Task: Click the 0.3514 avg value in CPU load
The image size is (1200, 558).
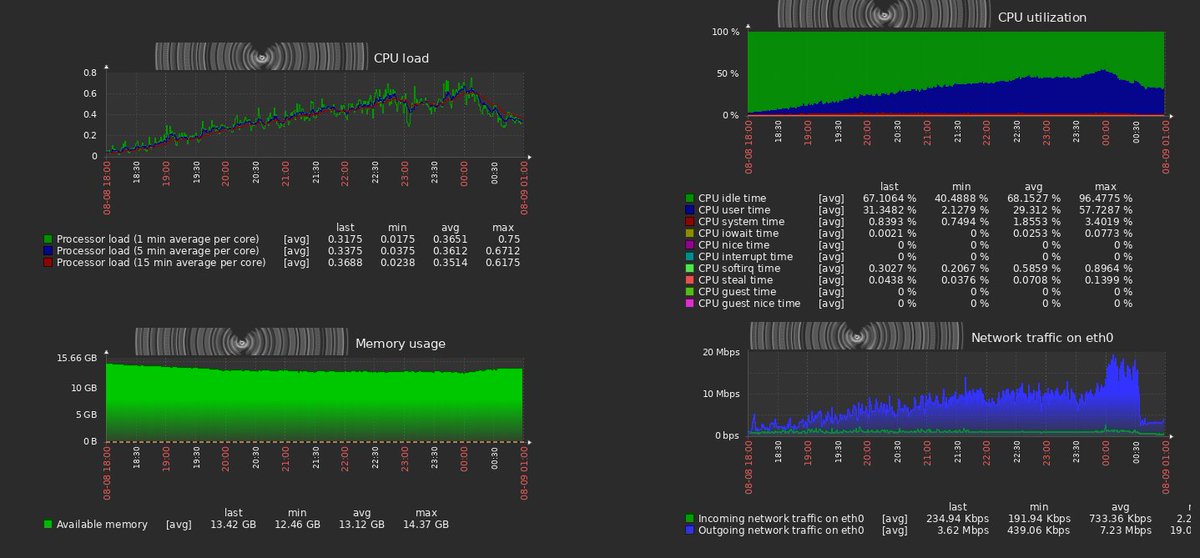Action: pyautogui.click(x=446, y=262)
